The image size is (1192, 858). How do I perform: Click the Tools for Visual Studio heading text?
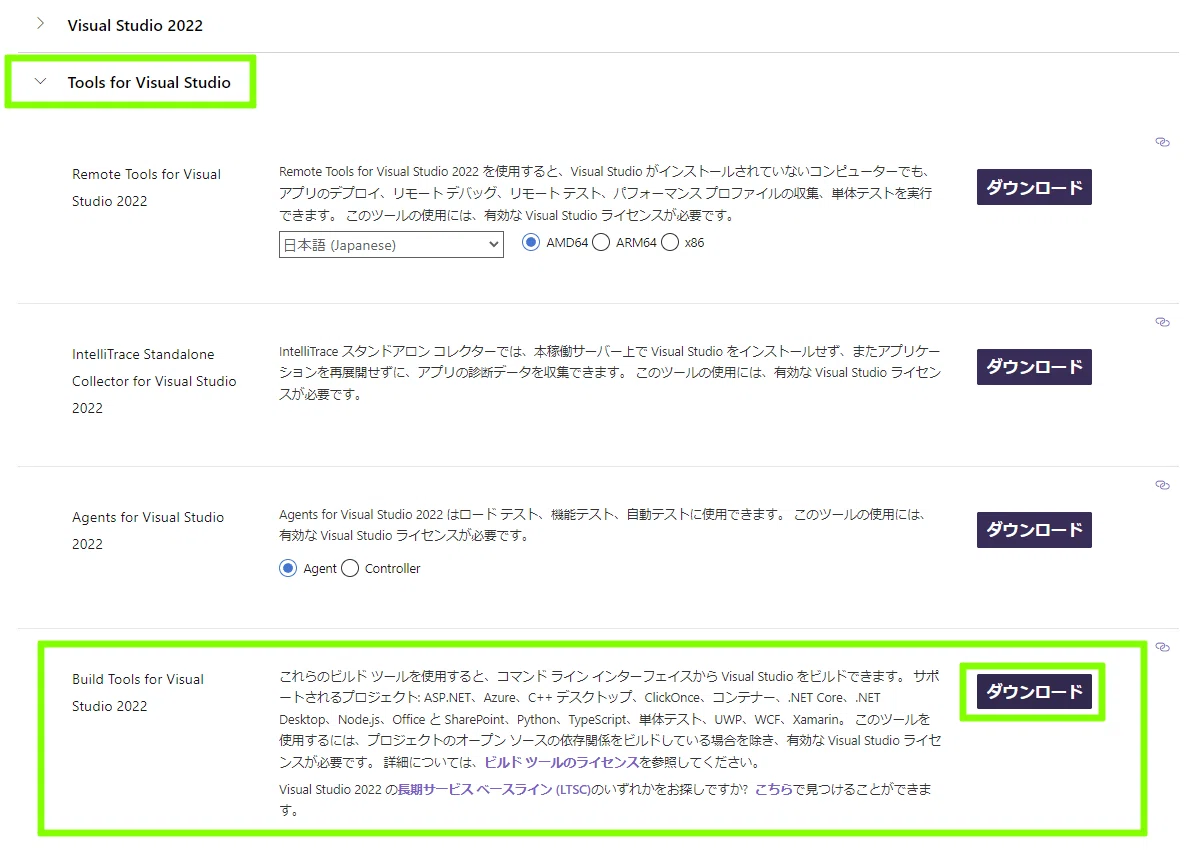tap(149, 82)
